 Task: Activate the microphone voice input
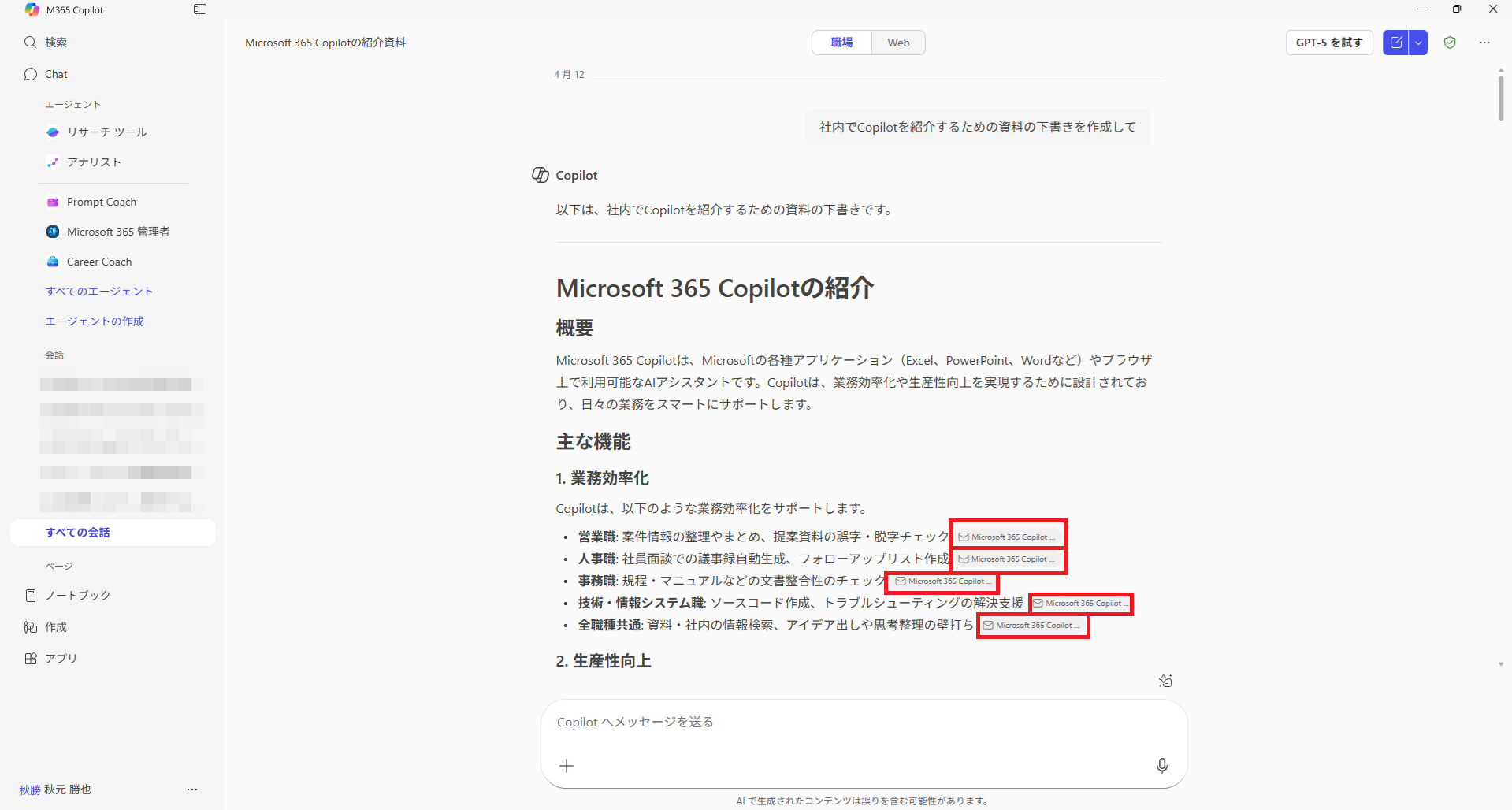click(x=1162, y=765)
